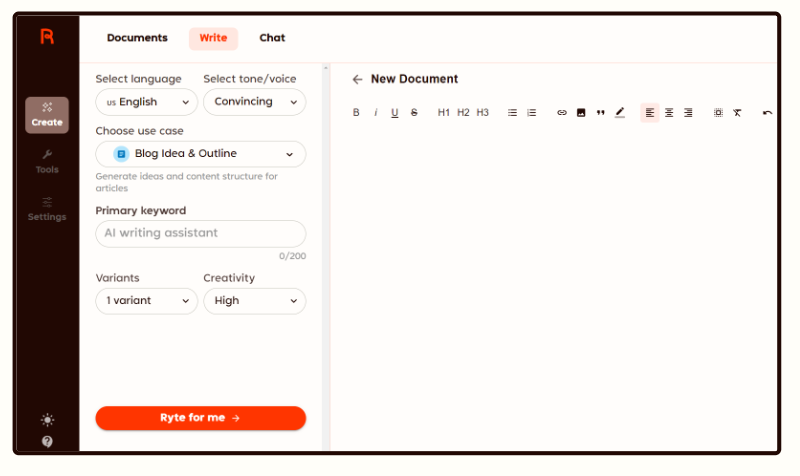Switch to the Documents tab

pos(137,38)
